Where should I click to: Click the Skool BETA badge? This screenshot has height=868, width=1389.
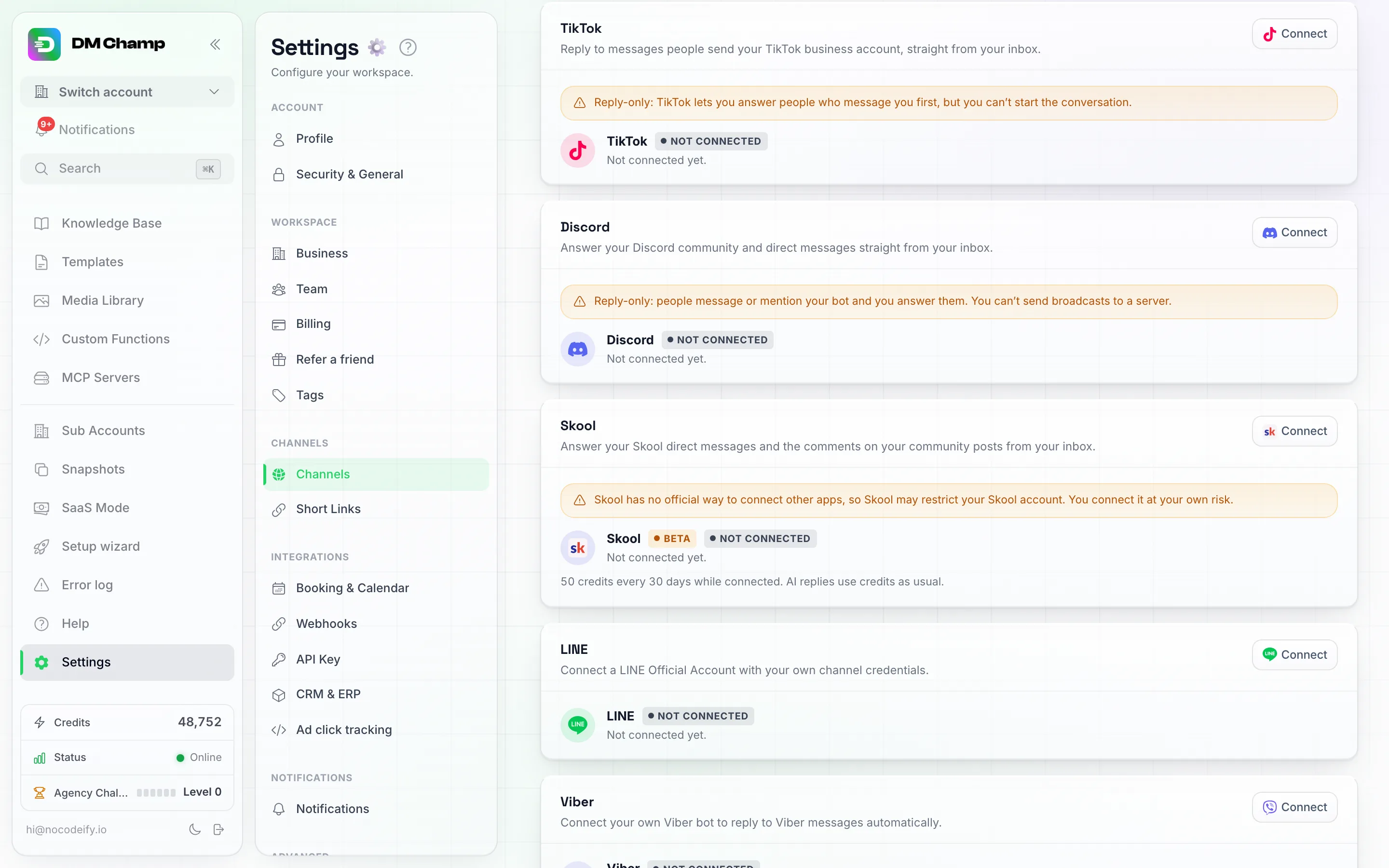(672, 539)
